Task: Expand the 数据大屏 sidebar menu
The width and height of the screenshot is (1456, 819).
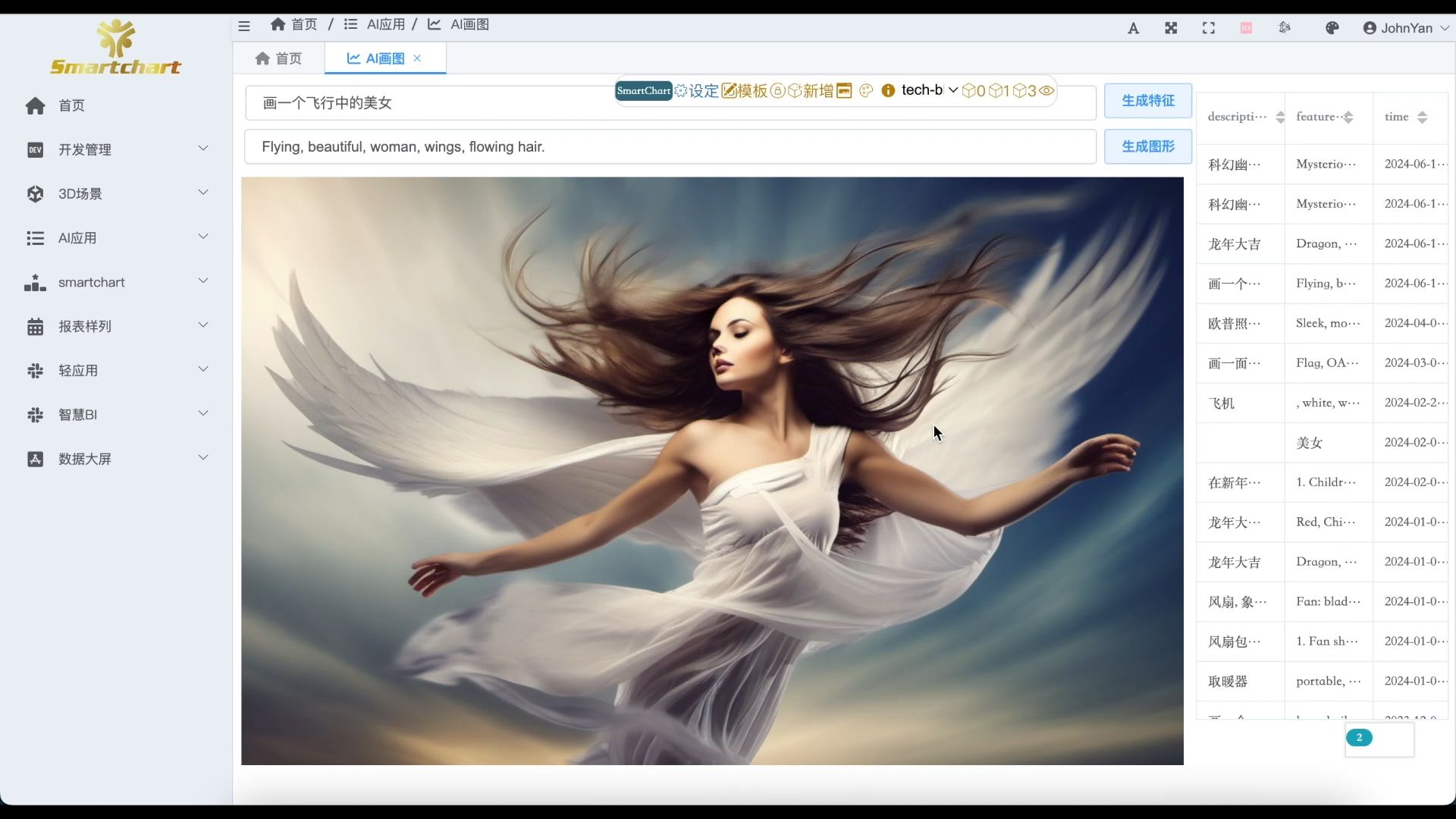Action: tap(117, 459)
